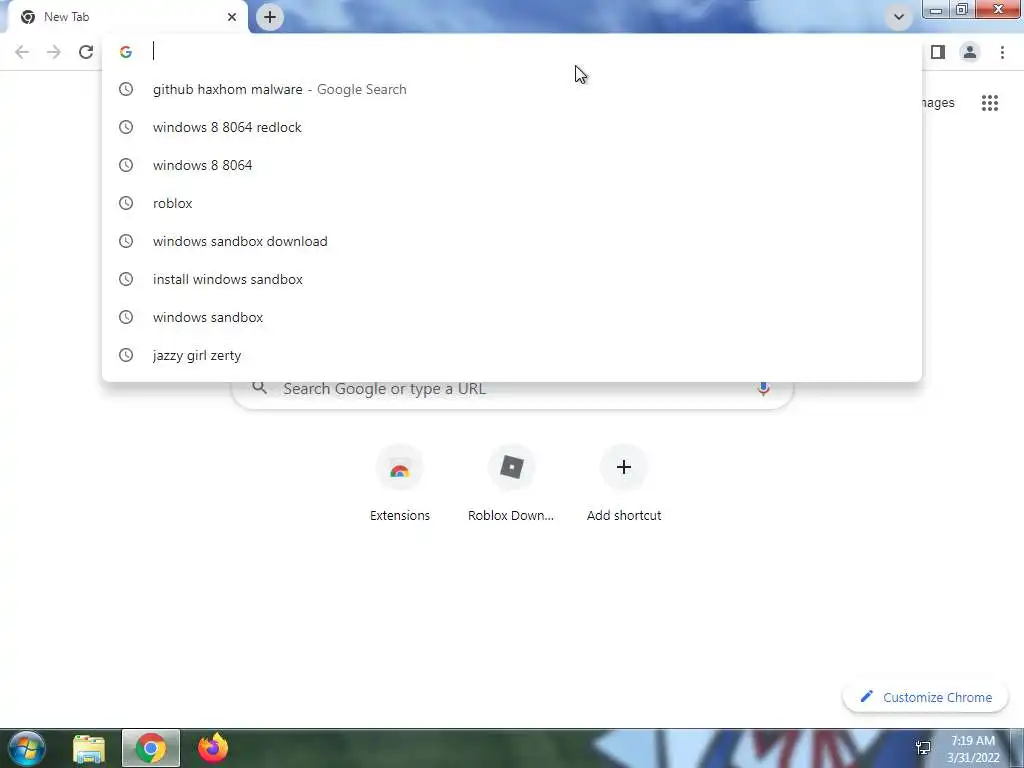Open a new tab with plus button
1024x768 pixels.
(270, 17)
